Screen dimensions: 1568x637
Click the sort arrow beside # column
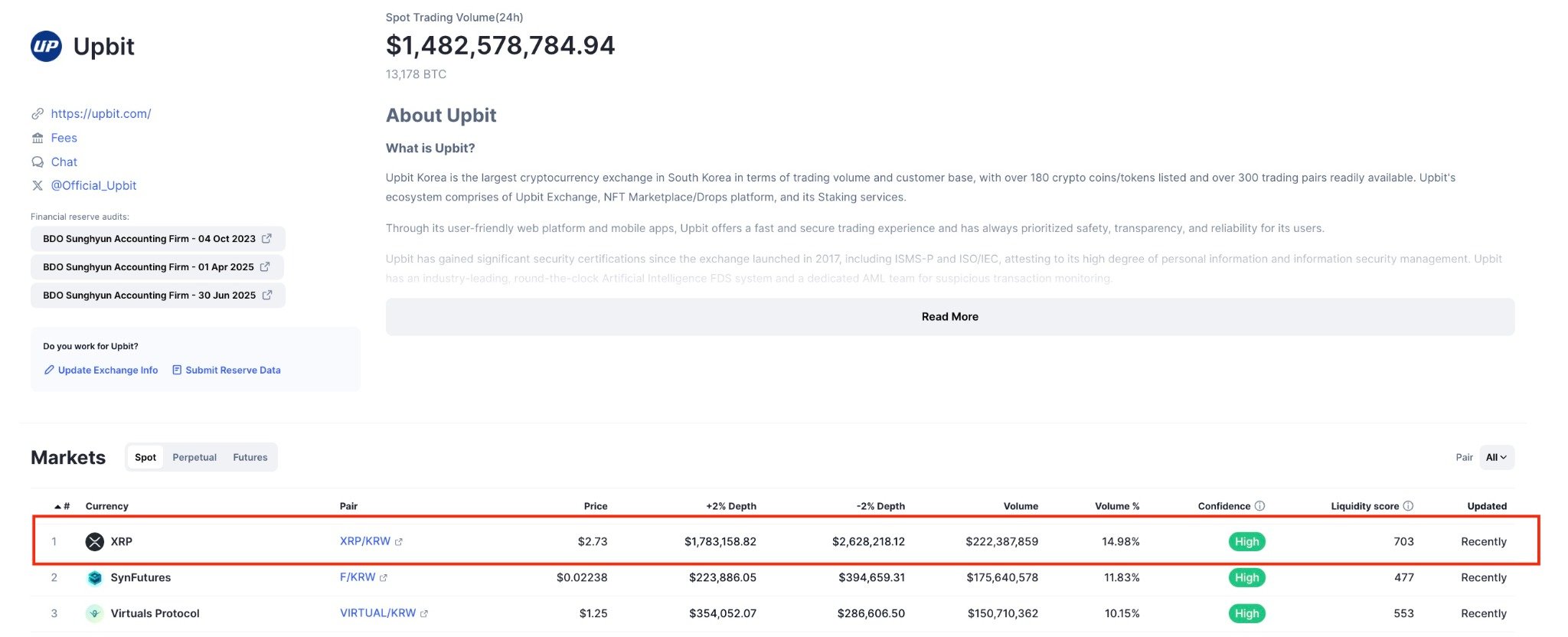tap(57, 507)
